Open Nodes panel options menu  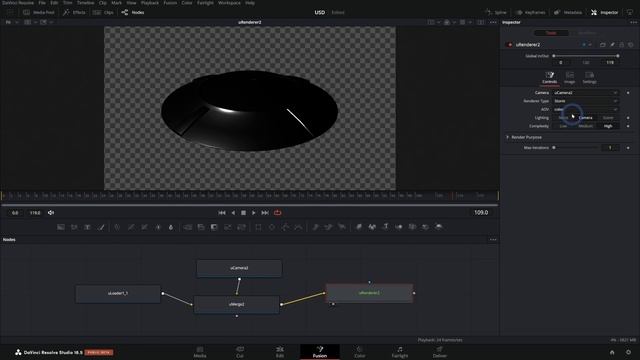[493, 240]
